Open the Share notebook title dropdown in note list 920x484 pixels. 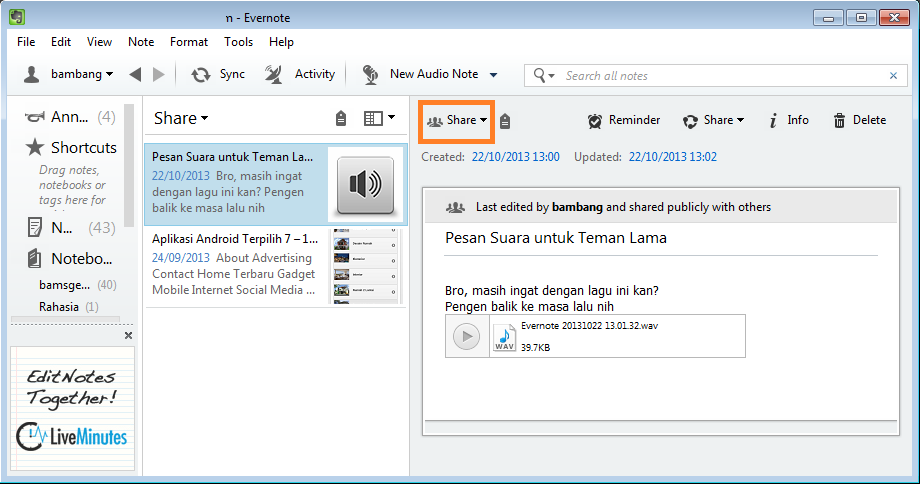pyautogui.click(x=181, y=118)
